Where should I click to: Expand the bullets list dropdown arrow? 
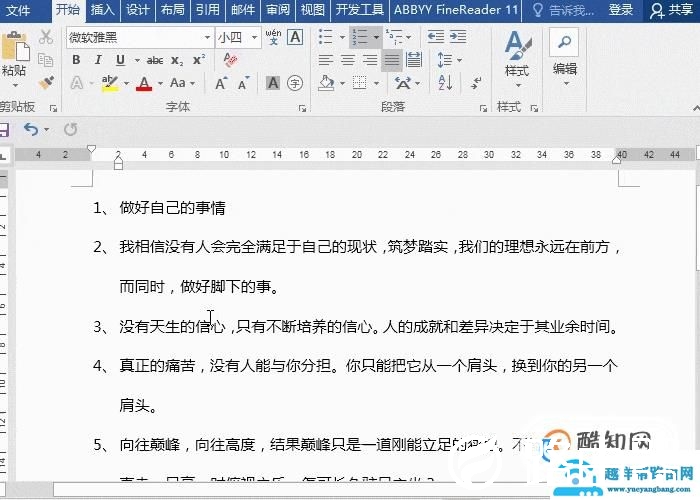point(342,37)
